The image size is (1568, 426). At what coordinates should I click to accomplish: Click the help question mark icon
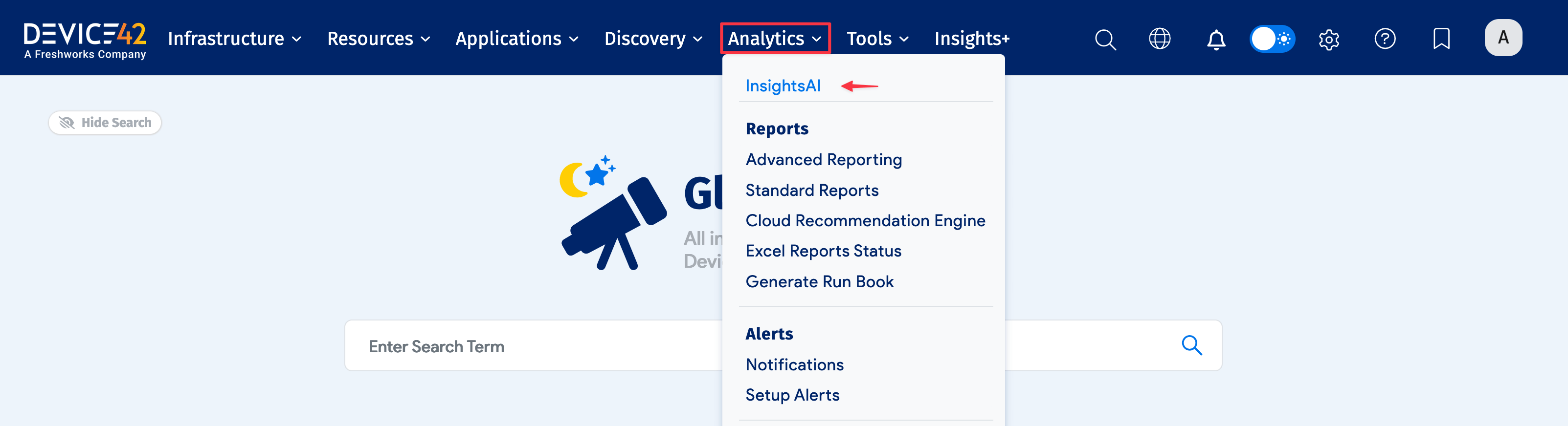(x=1385, y=39)
